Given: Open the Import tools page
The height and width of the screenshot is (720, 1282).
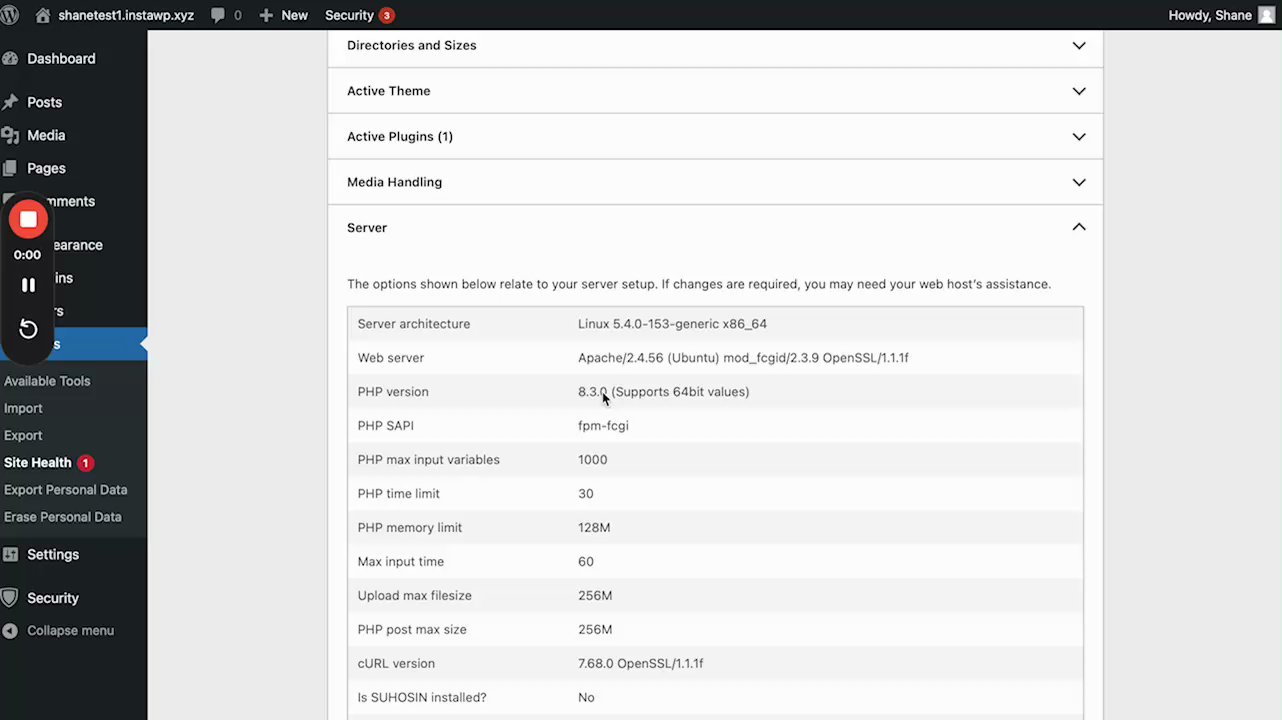Looking at the screenshot, I should (23, 408).
